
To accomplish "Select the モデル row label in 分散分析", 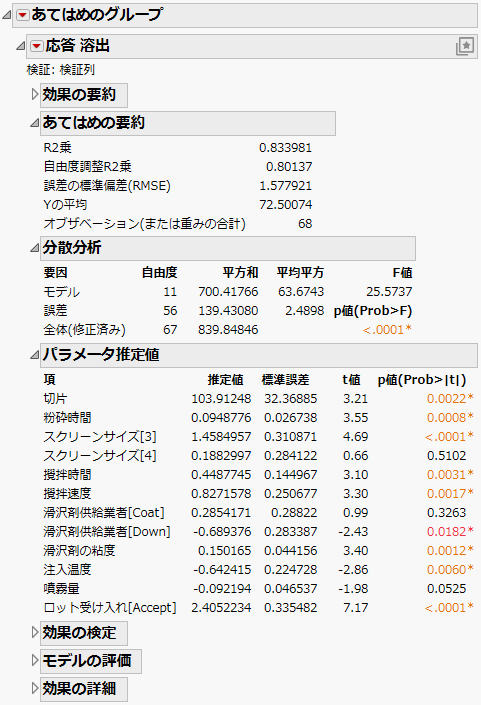I will [62, 292].
